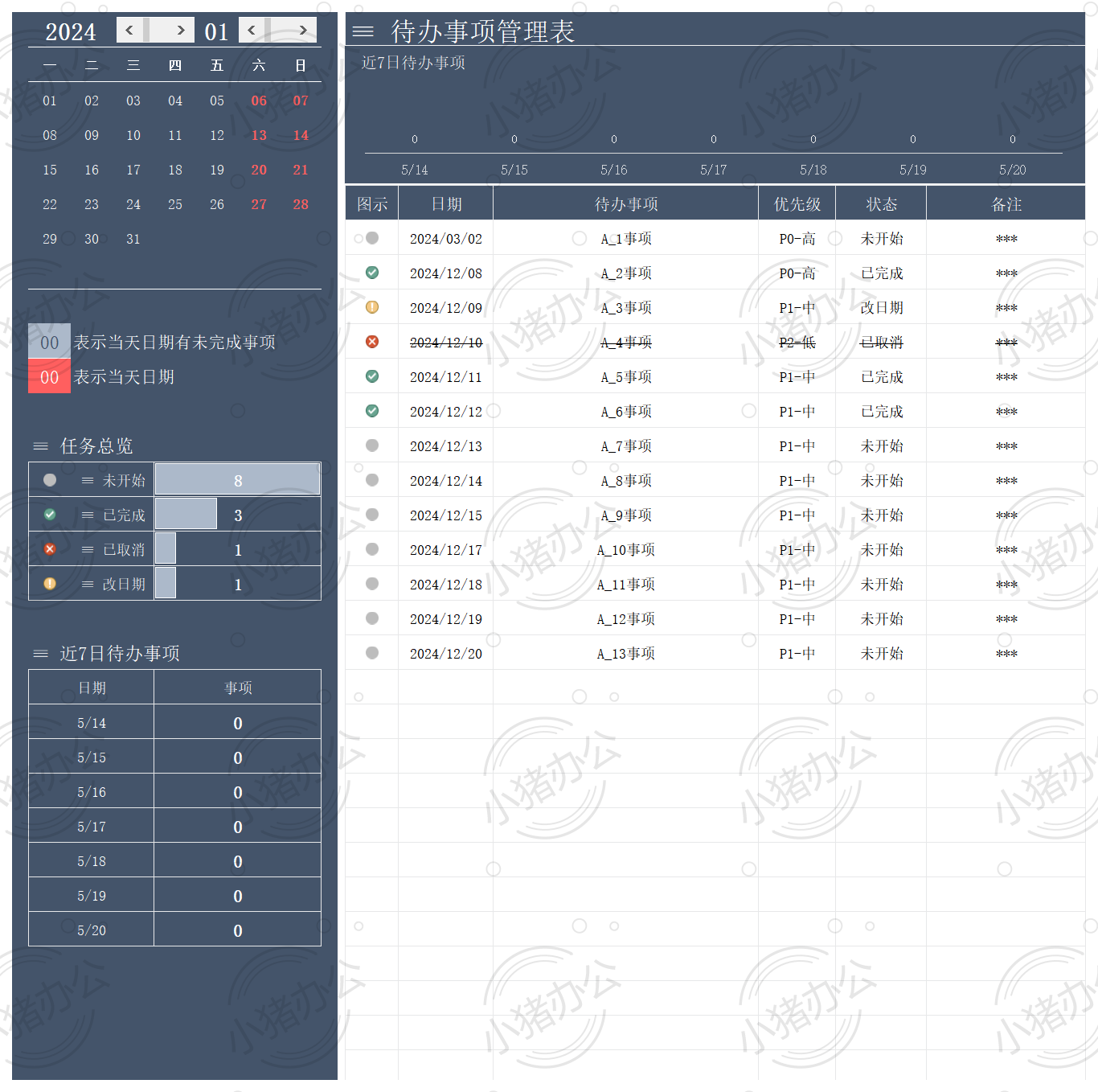1098x1092 pixels.
Task: Click the red cross icon in 已取消 overview row
Action: pyautogui.click(x=50, y=549)
